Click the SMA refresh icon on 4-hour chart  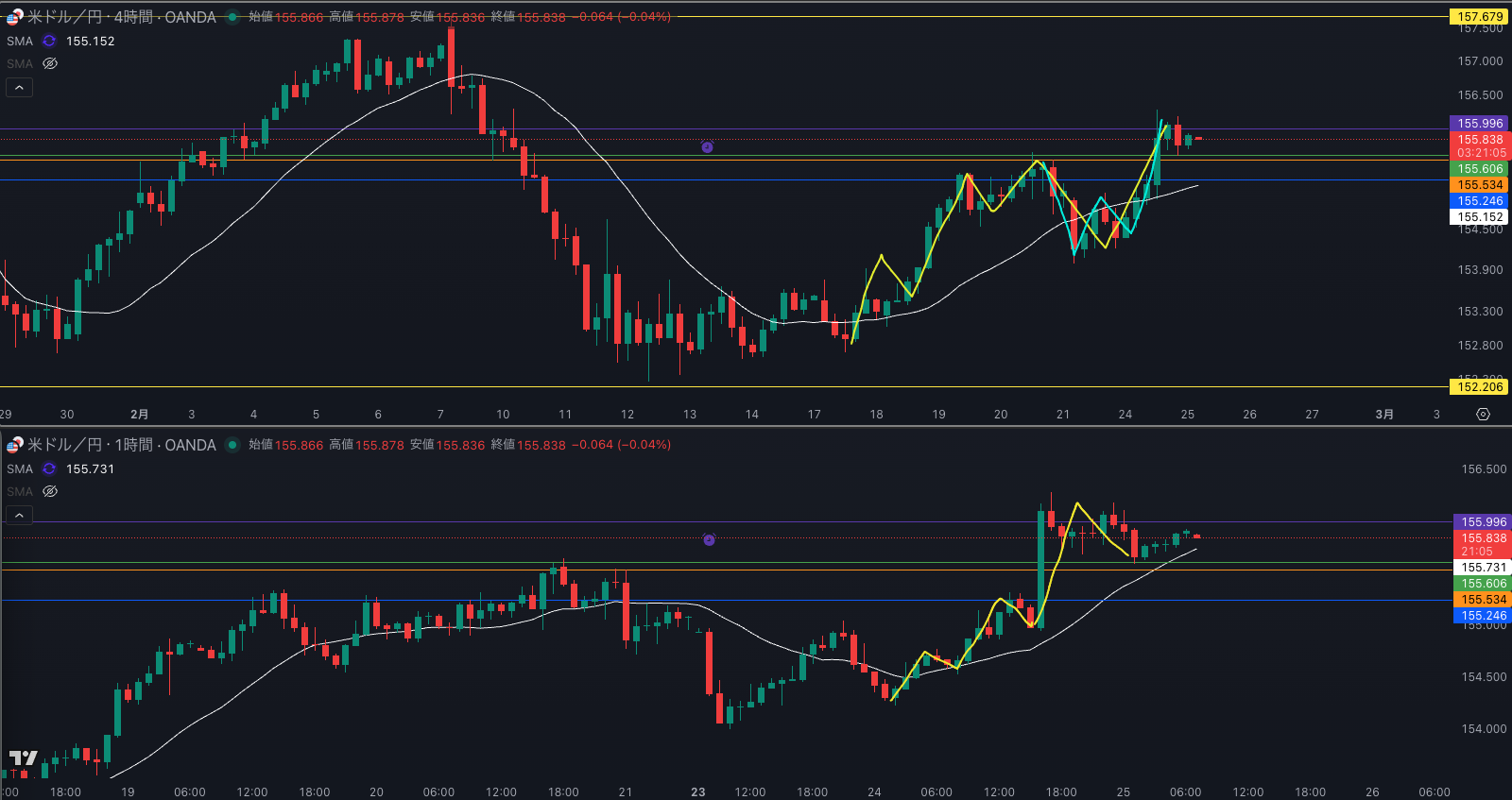click(49, 42)
